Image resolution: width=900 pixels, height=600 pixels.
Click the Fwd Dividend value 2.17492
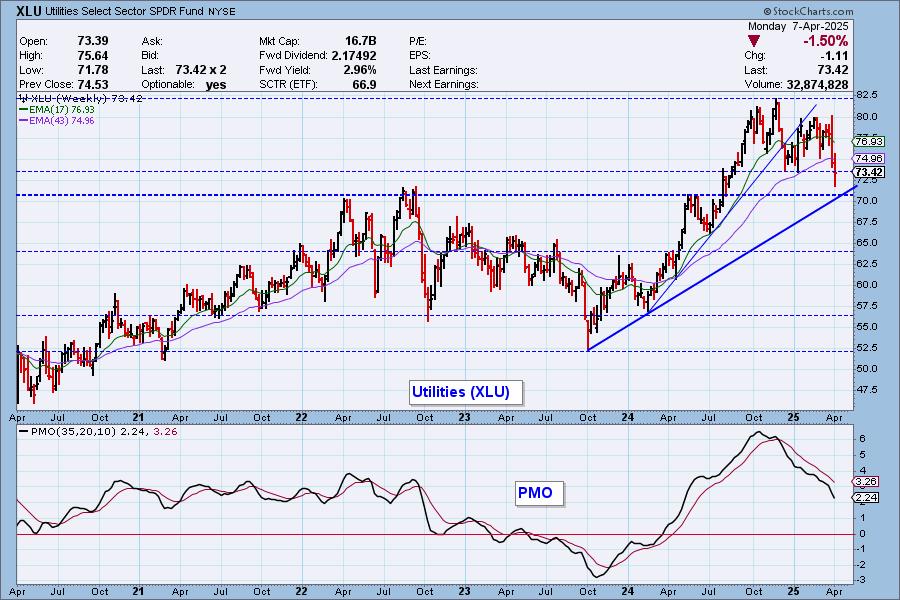[x=354, y=56]
